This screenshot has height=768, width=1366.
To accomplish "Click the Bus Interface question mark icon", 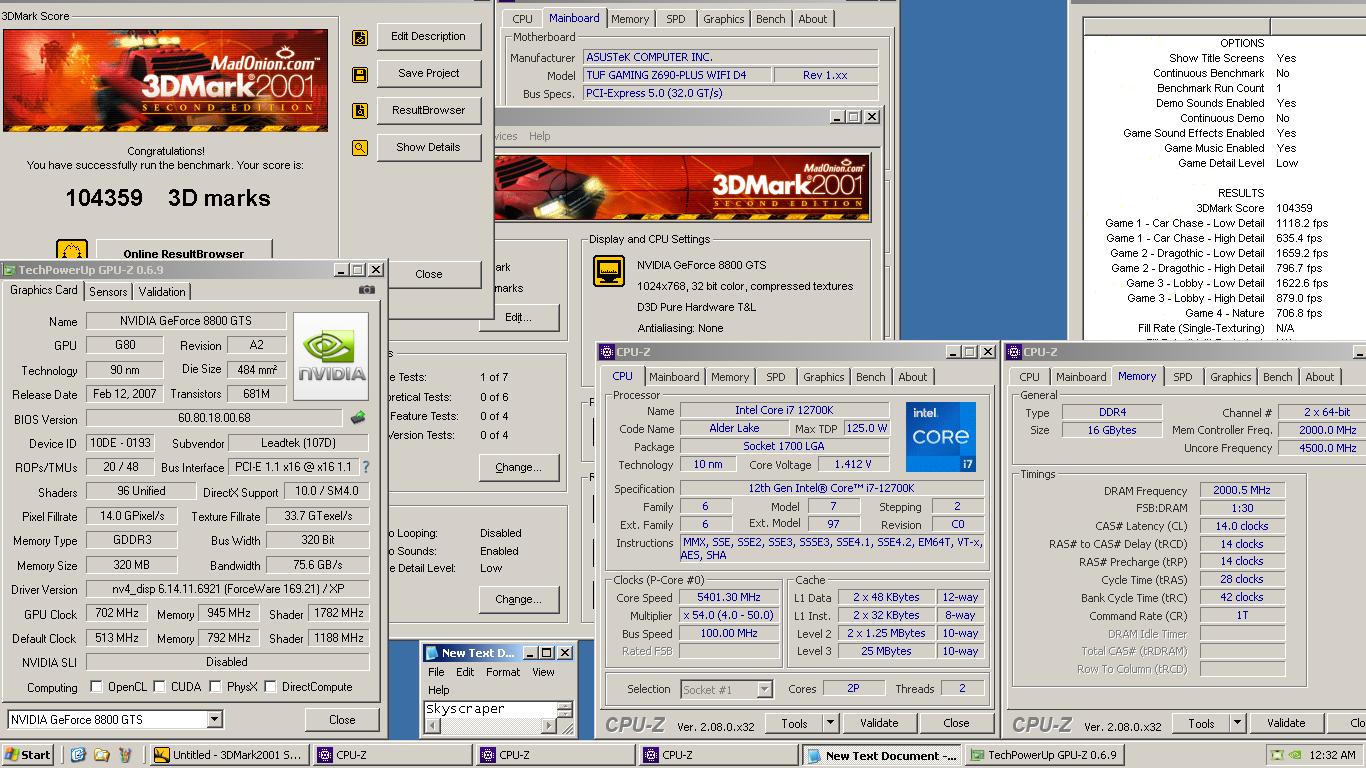I will 366,467.
